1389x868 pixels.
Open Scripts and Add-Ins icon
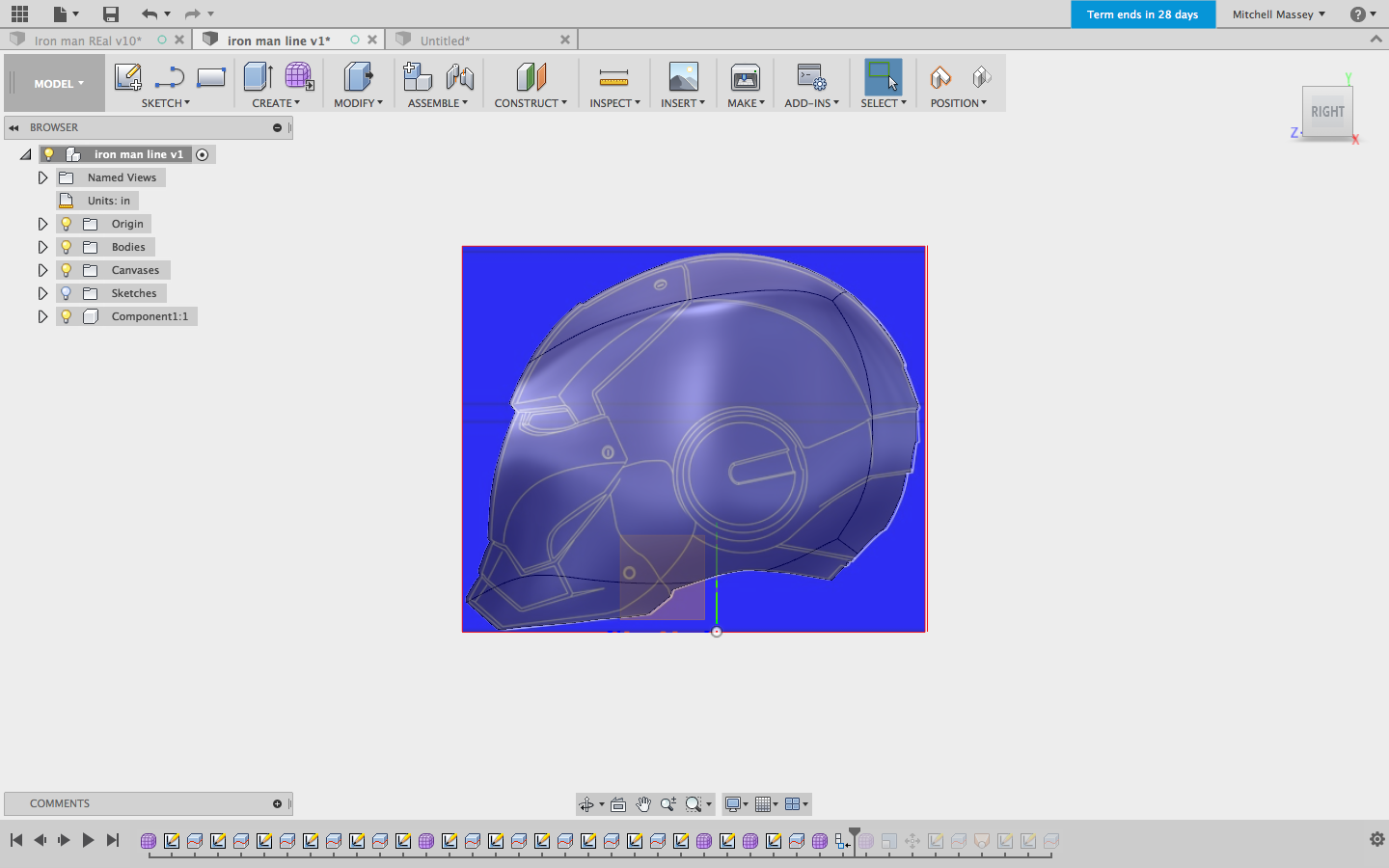[x=811, y=76]
